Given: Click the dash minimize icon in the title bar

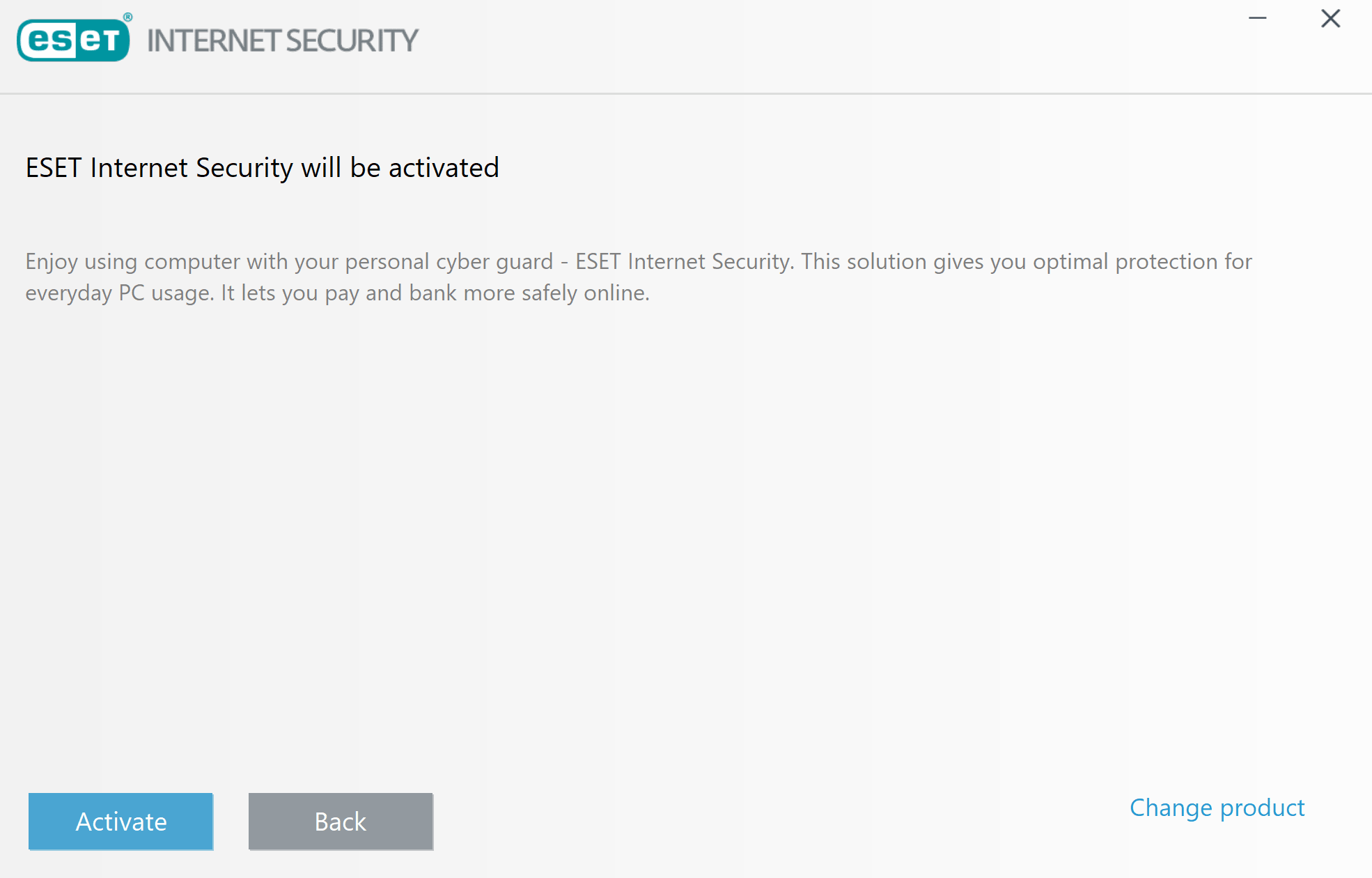Looking at the screenshot, I should [1258, 19].
